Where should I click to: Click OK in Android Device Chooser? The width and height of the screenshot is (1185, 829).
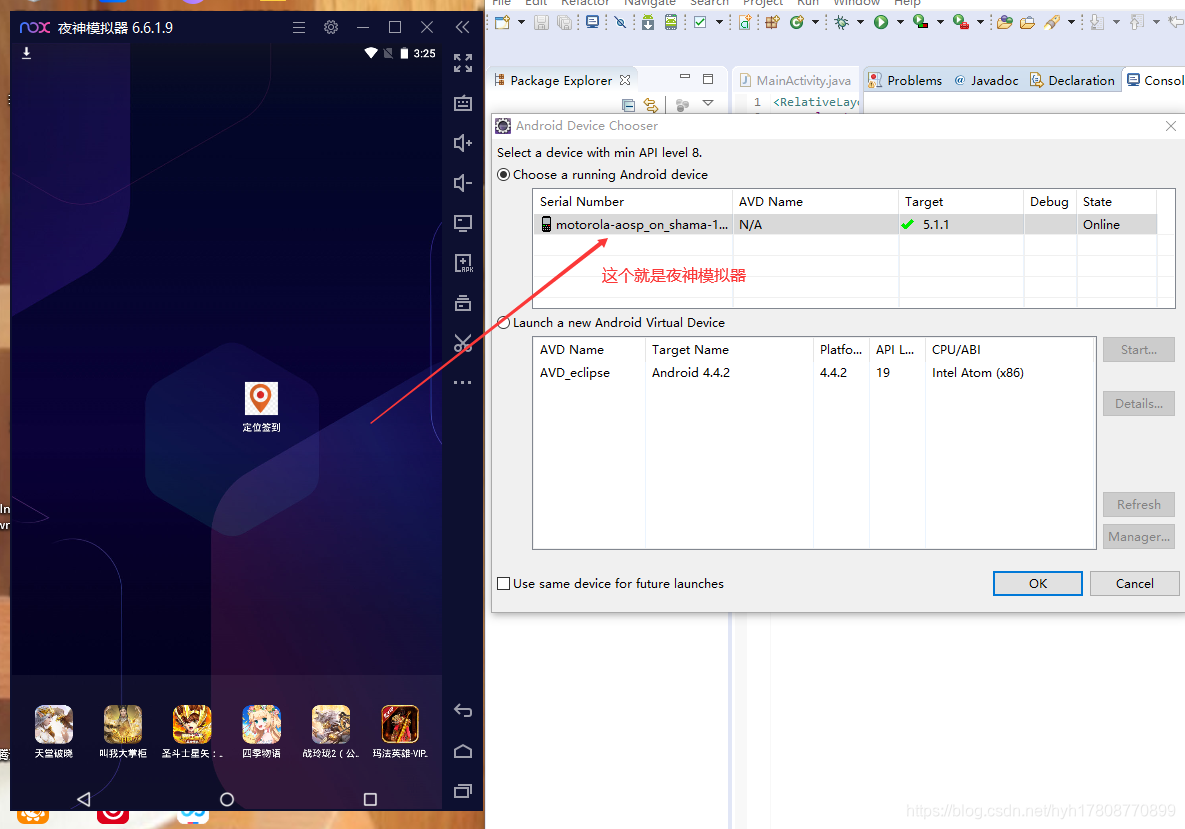(1038, 583)
